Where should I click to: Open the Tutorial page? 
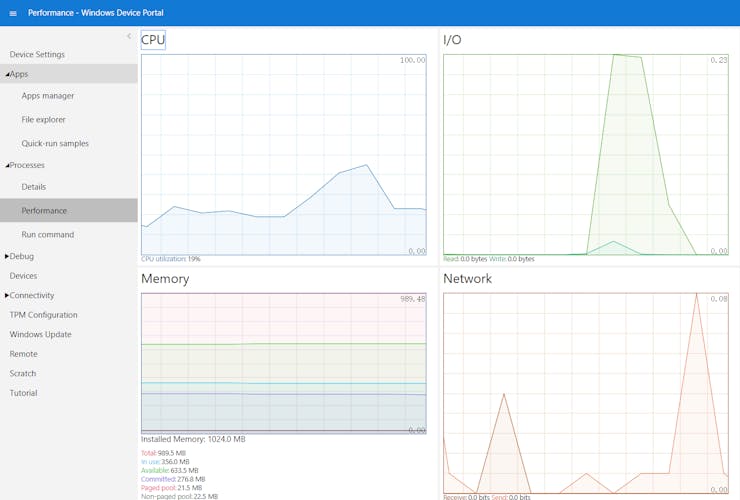(23, 393)
